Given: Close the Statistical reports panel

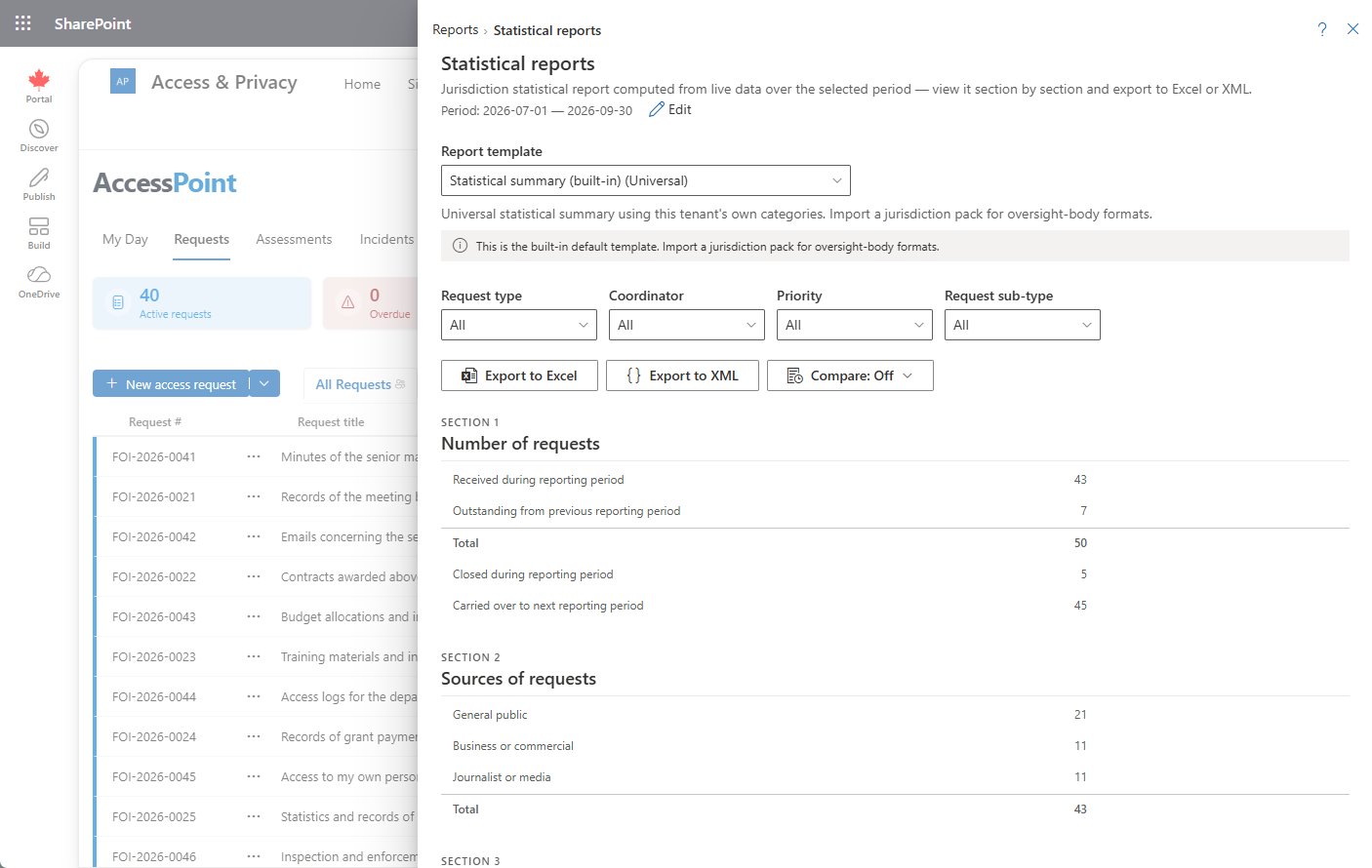Looking at the screenshot, I should point(1352,29).
